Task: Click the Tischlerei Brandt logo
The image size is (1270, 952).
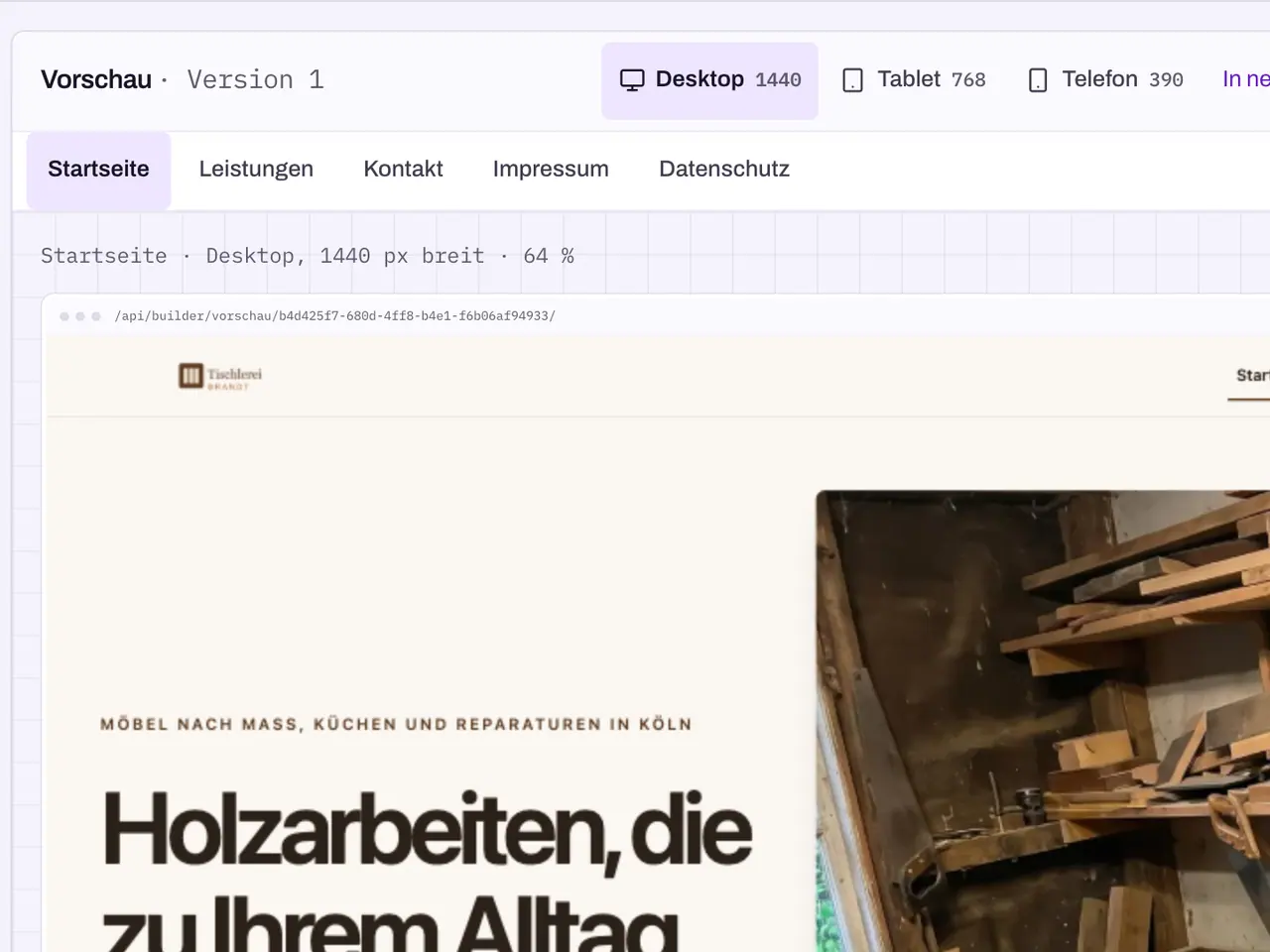Action: (x=220, y=377)
